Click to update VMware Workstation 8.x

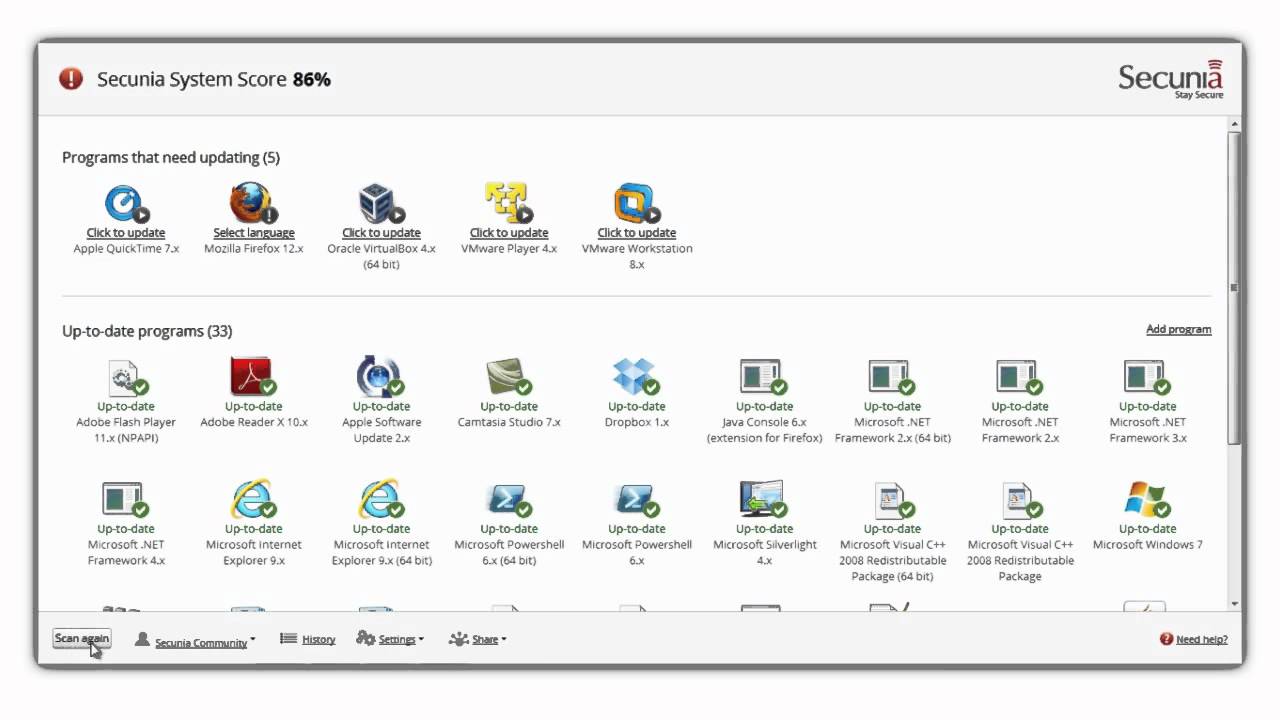[637, 233]
